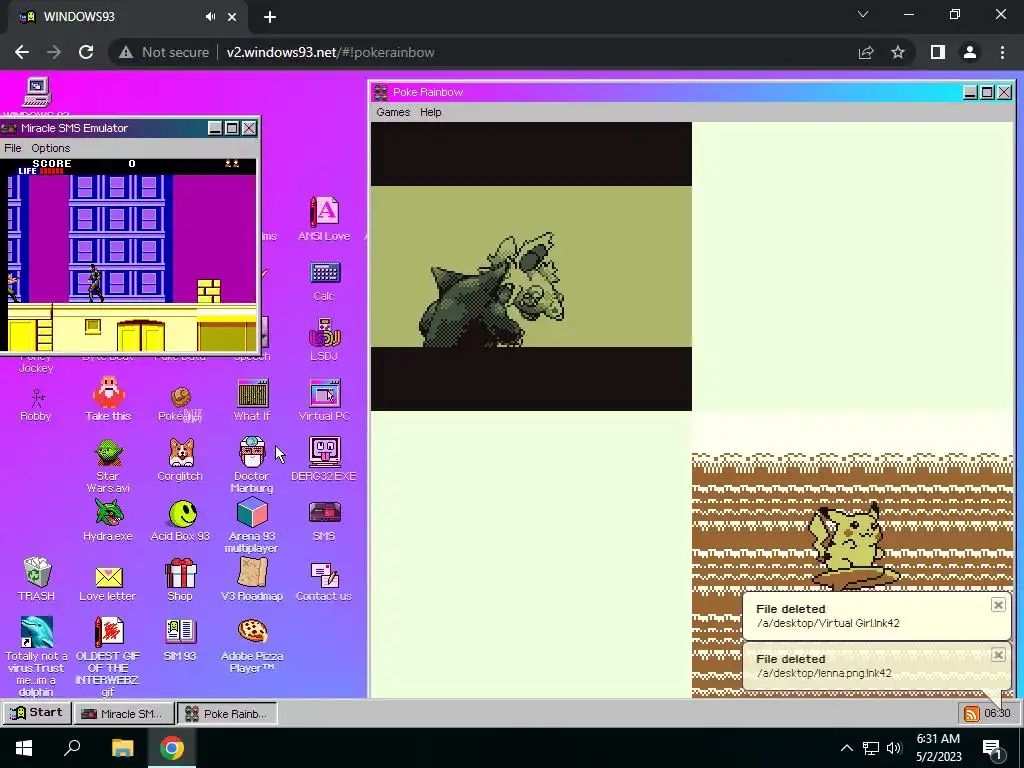Expand the browser tab search chevron
Image resolution: width=1024 pixels, height=768 pixels.
[x=863, y=14]
